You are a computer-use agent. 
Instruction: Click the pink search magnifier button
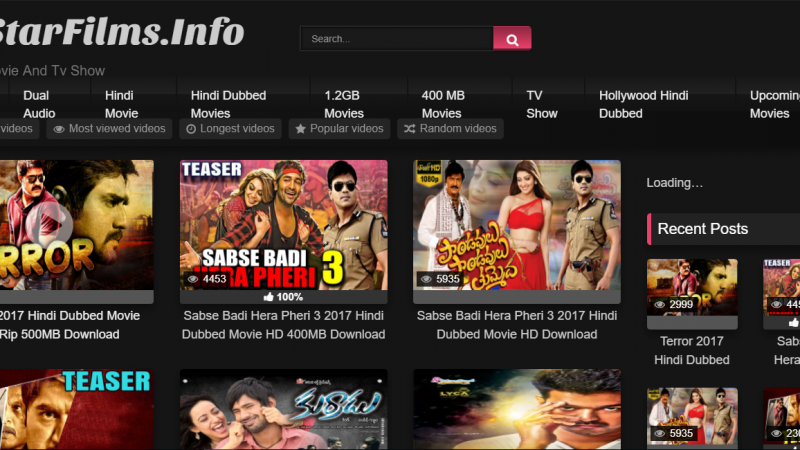(512, 39)
